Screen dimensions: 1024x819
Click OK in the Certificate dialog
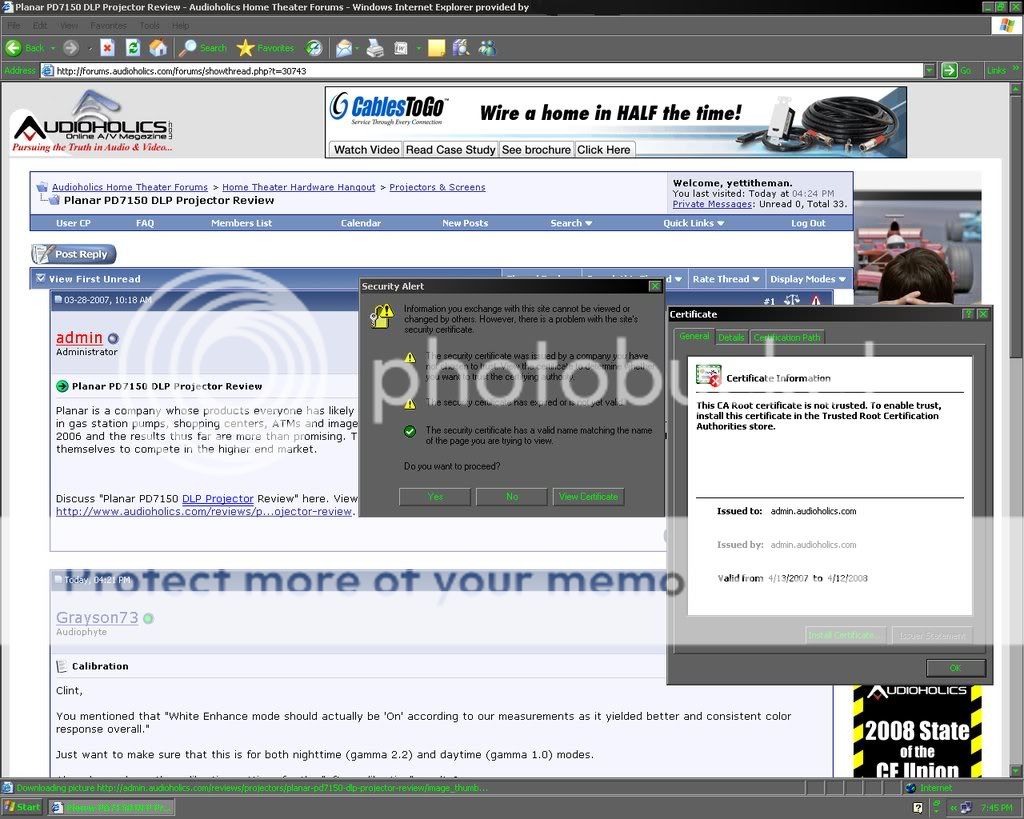click(955, 668)
